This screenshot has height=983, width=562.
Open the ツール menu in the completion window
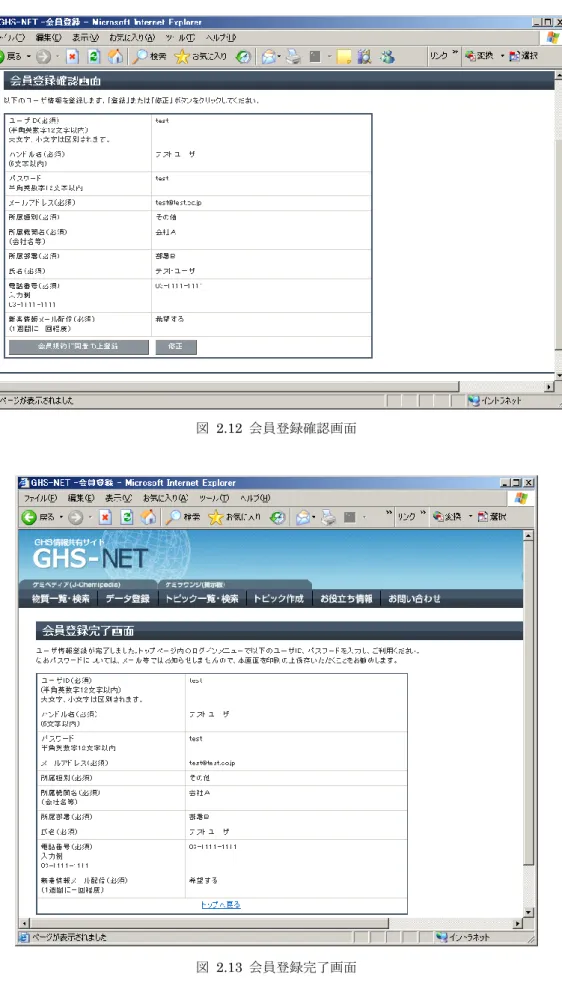(x=215, y=498)
